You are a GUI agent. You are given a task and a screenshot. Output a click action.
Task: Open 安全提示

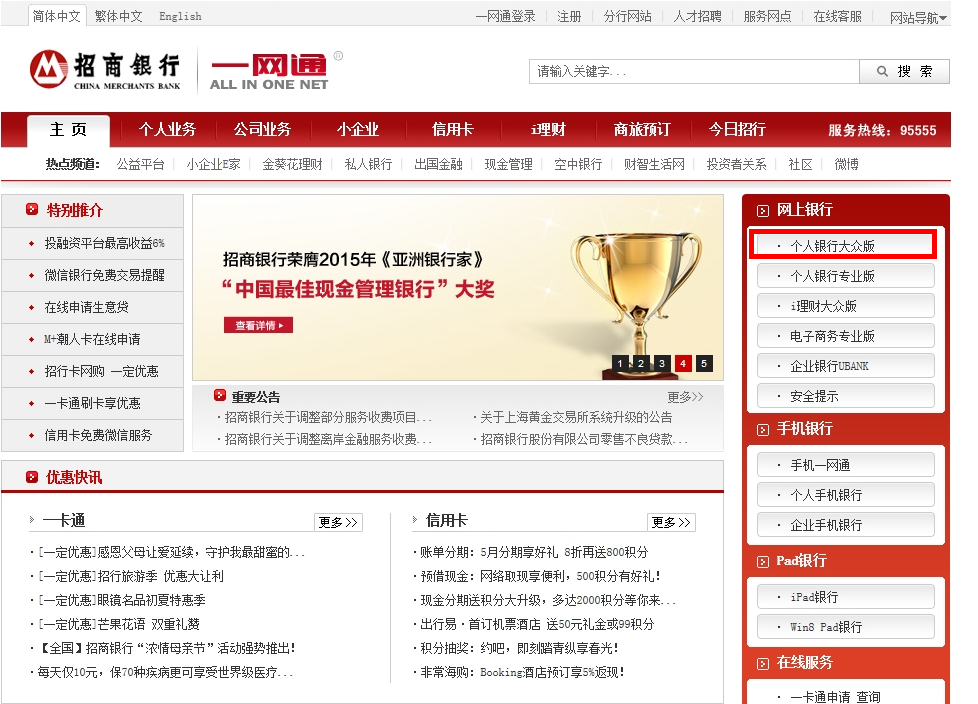pos(845,396)
